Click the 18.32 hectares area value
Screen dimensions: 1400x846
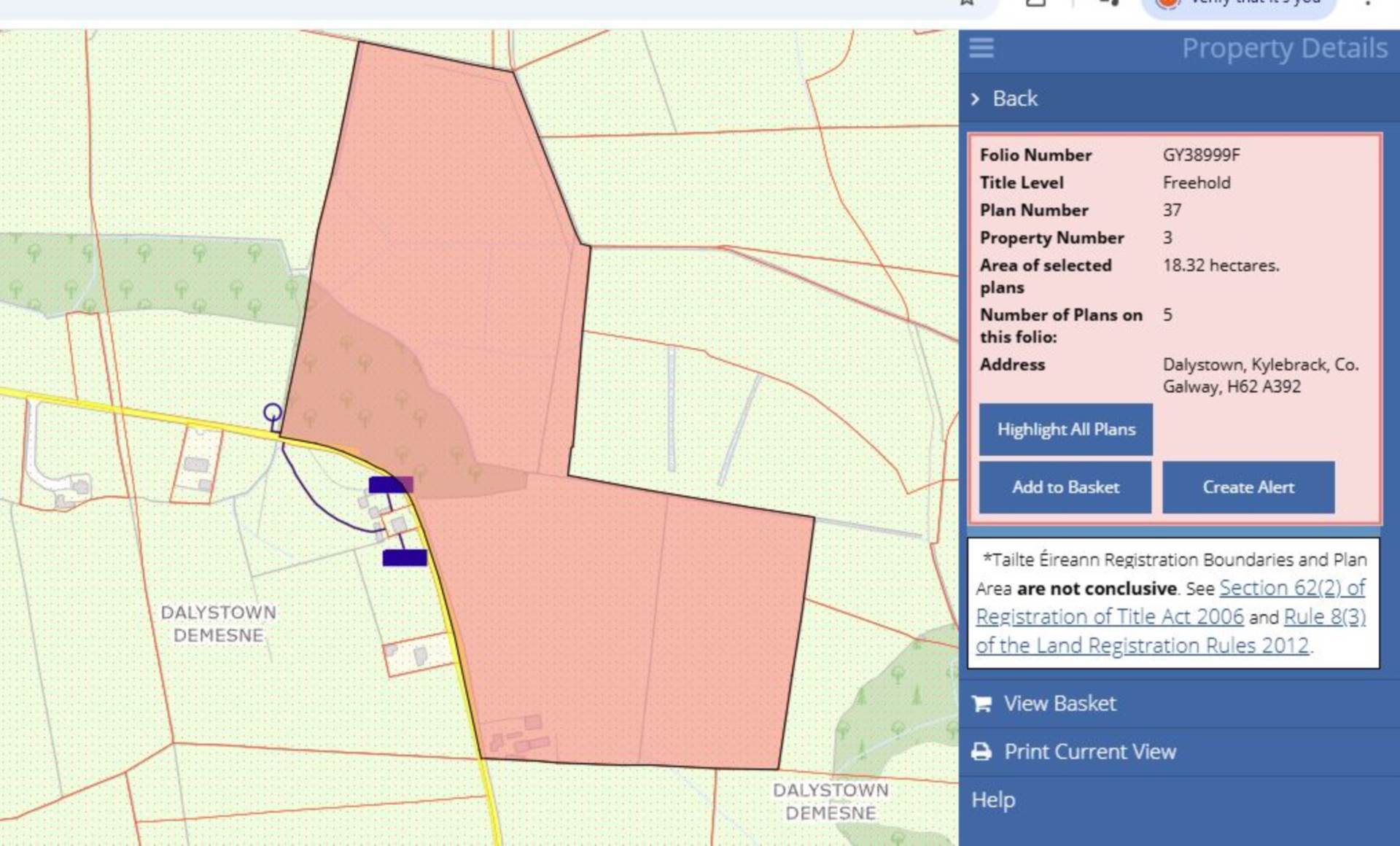pos(1221,265)
